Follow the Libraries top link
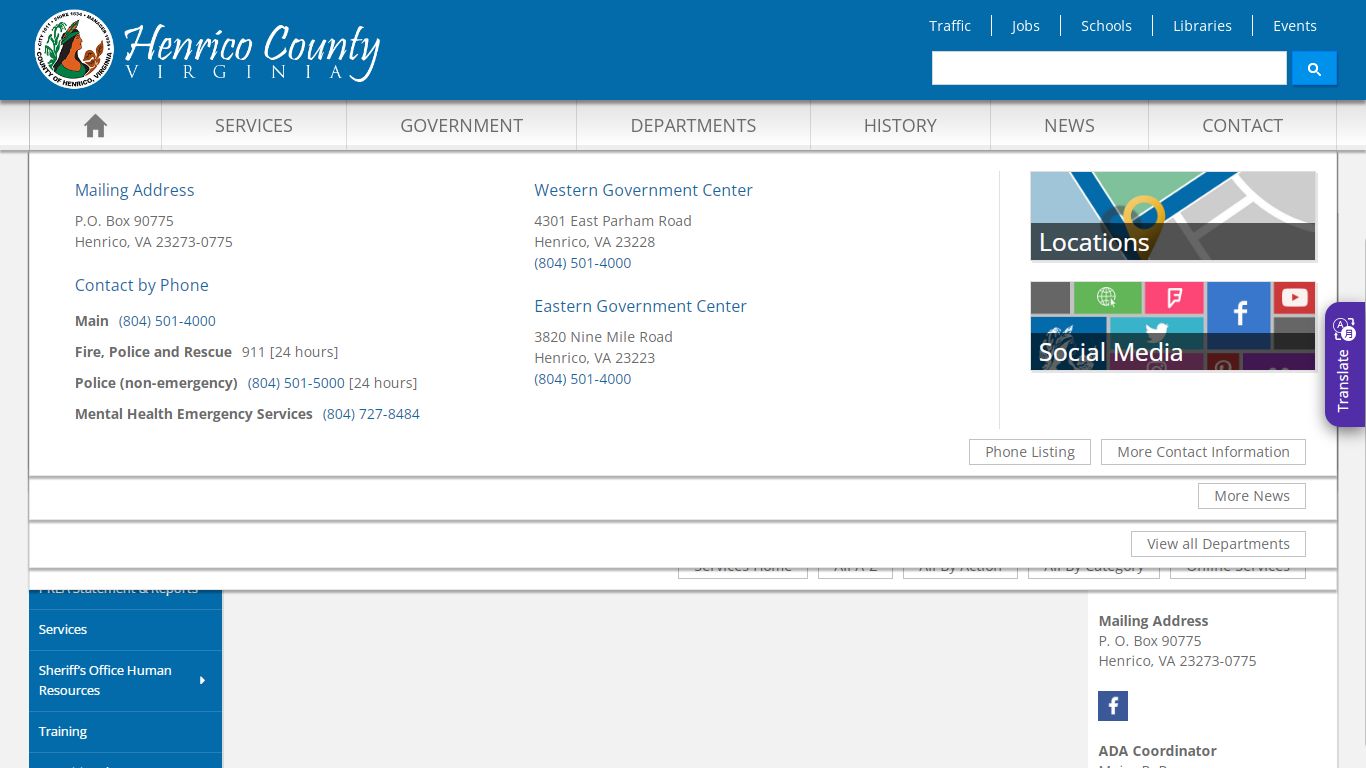Screen dimensions: 1366x768 pos(1202,26)
